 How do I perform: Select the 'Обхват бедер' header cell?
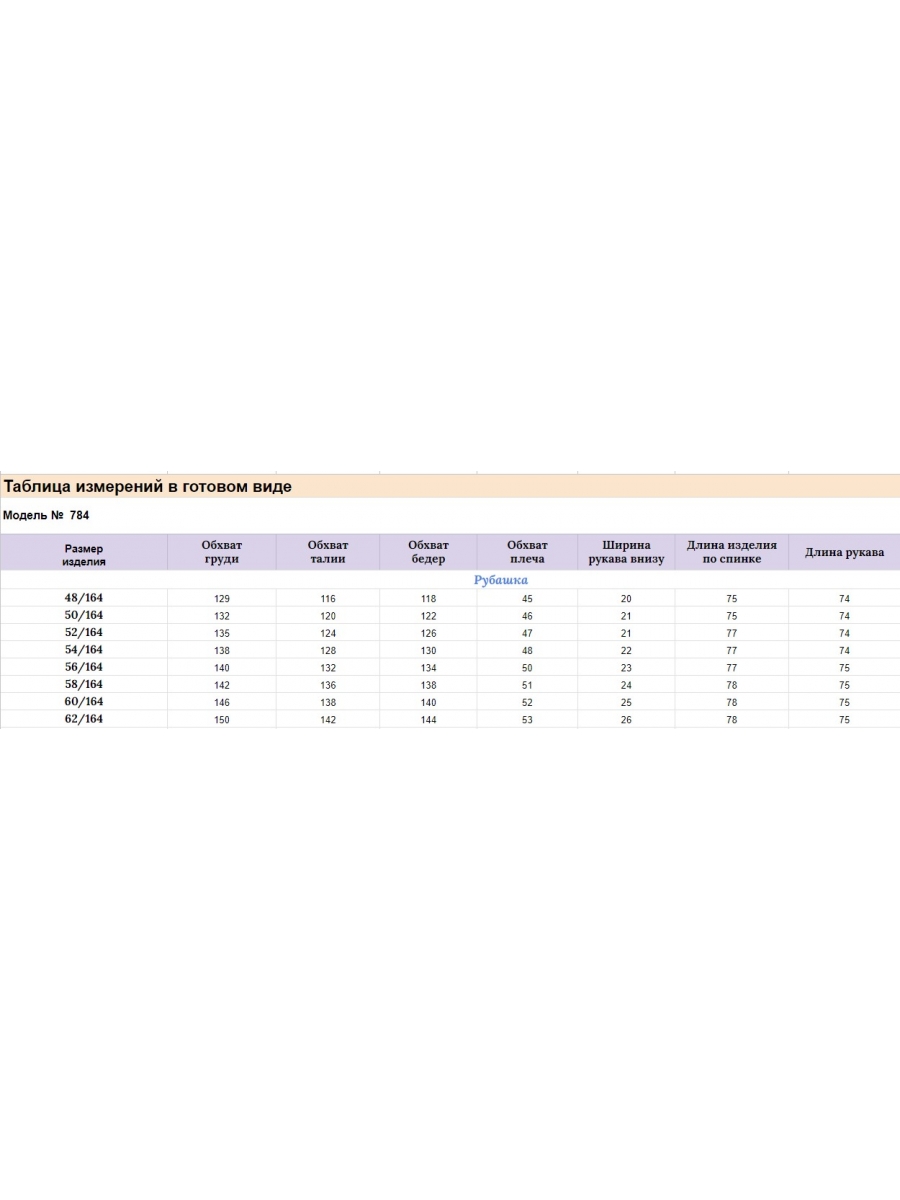pos(428,552)
